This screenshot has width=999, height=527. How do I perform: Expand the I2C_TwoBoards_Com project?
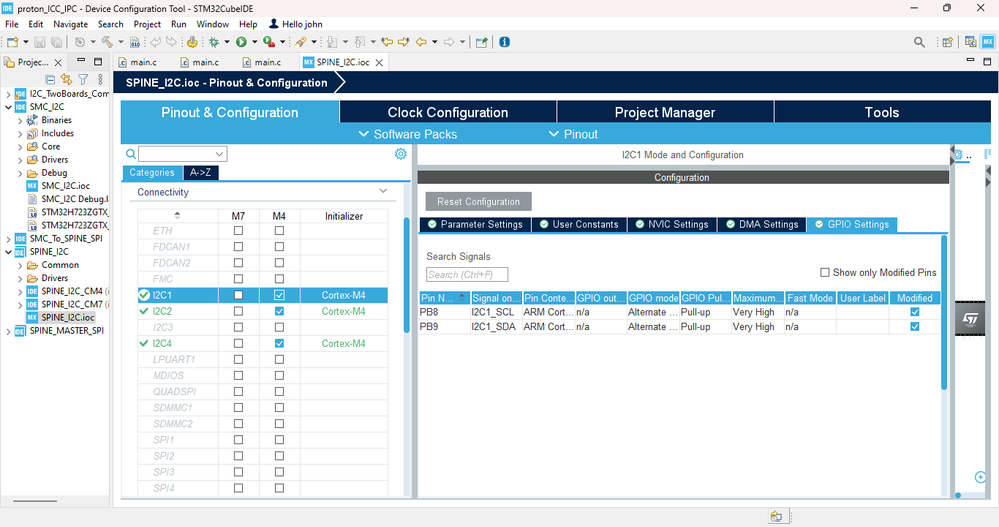pyautogui.click(x=8, y=94)
